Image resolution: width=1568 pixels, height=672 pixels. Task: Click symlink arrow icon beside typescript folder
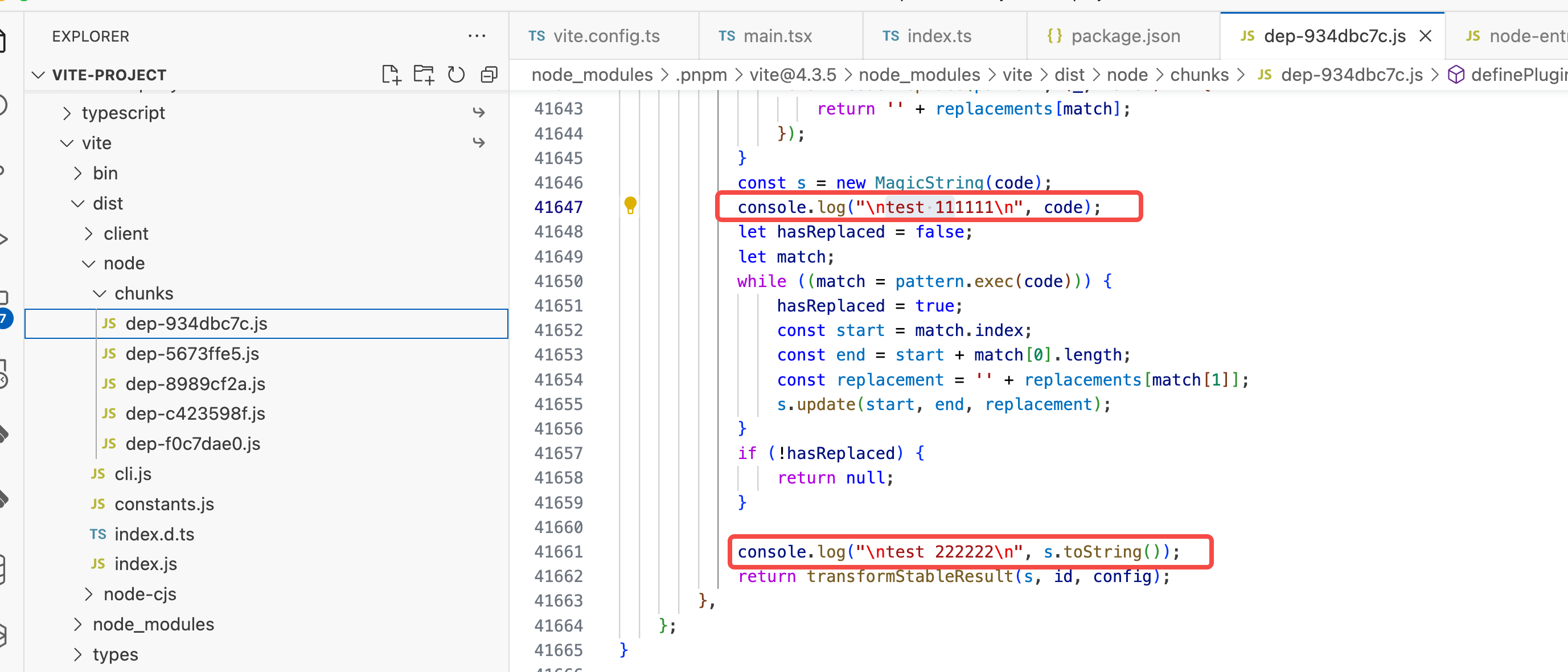479,113
